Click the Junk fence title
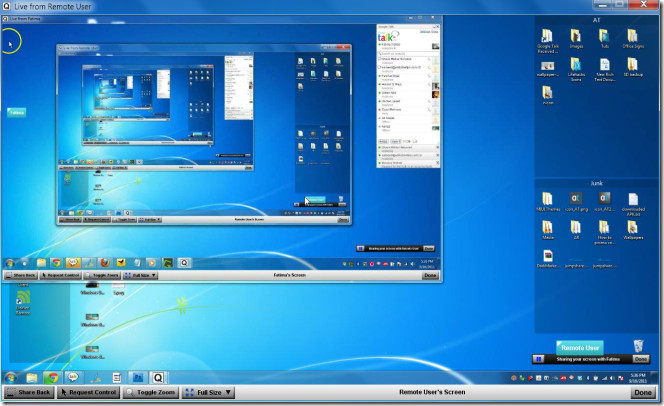Viewport: 664px width, 406px height. pos(596,183)
